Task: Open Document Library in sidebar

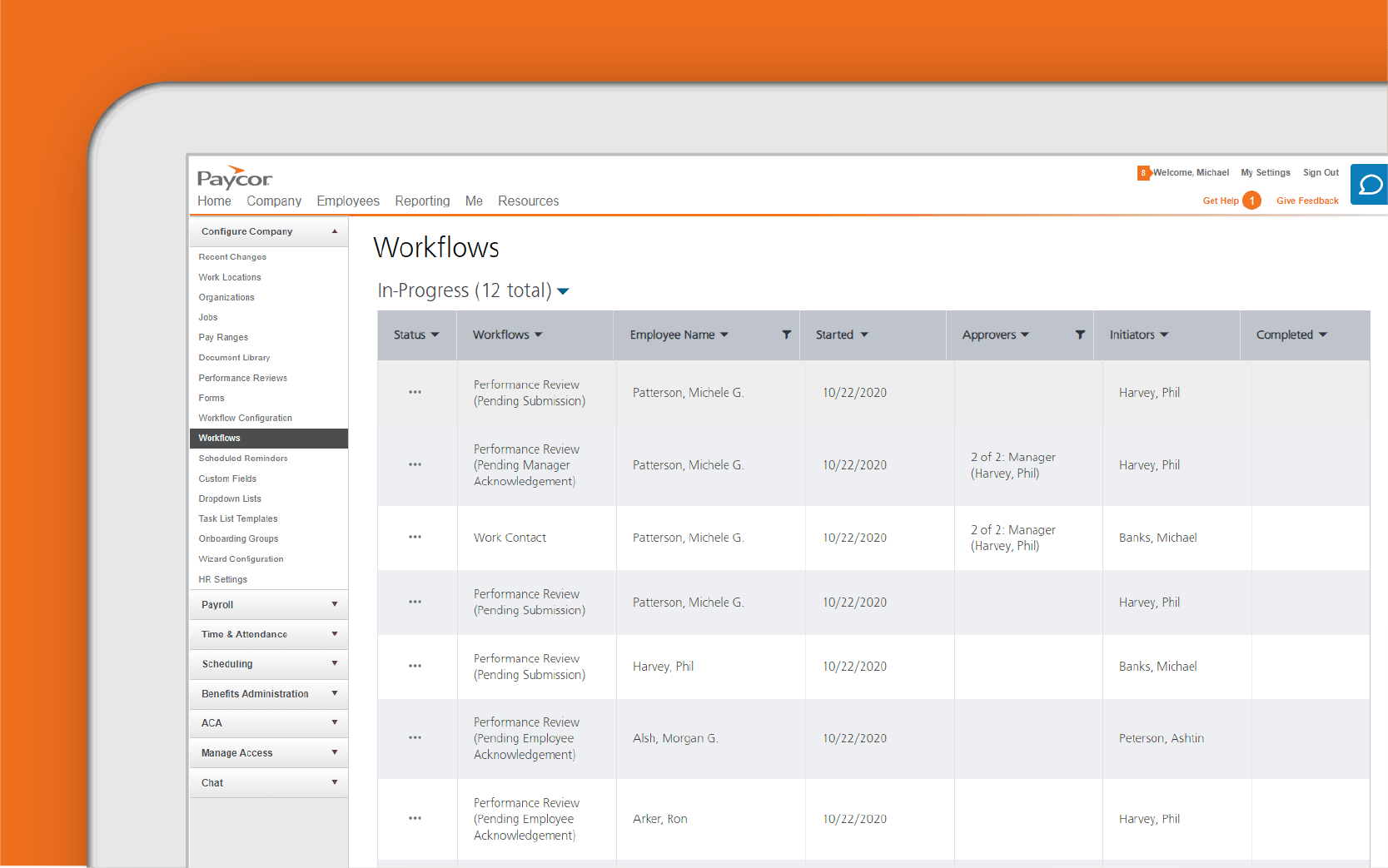Action: coord(234,358)
